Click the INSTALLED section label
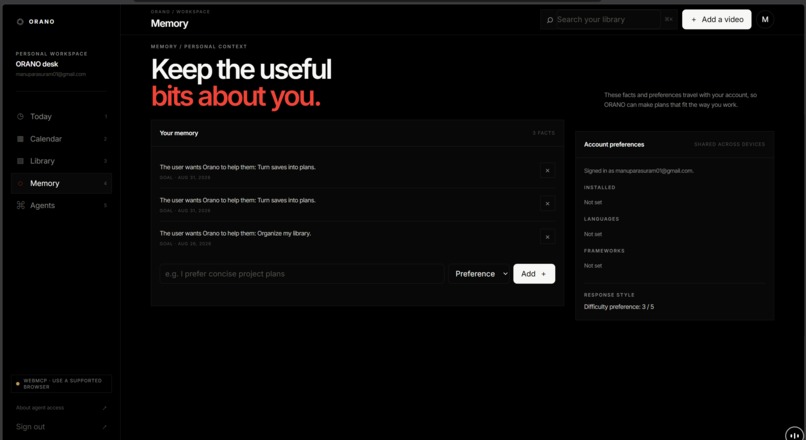The width and height of the screenshot is (806, 440). pos(599,188)
